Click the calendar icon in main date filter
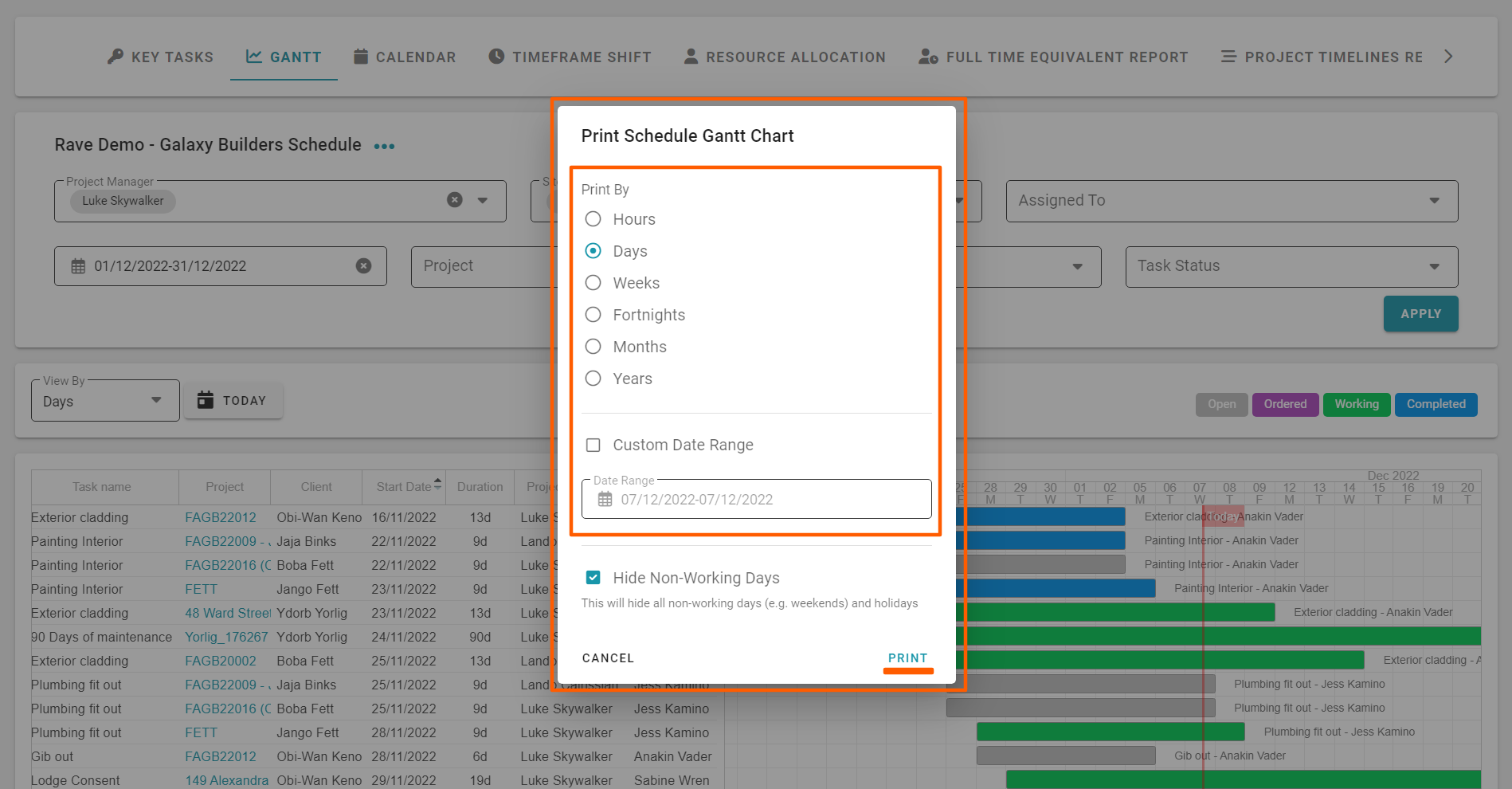 pos(78,266)
